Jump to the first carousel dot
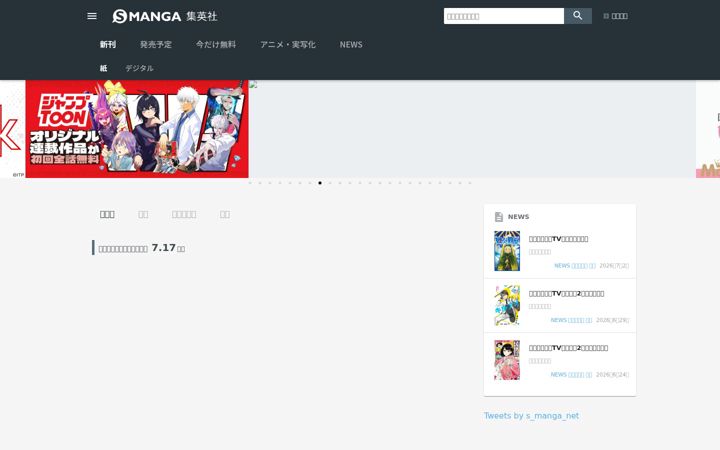The width and height of the screenshot is (720, 450). (x=250, y=183)
